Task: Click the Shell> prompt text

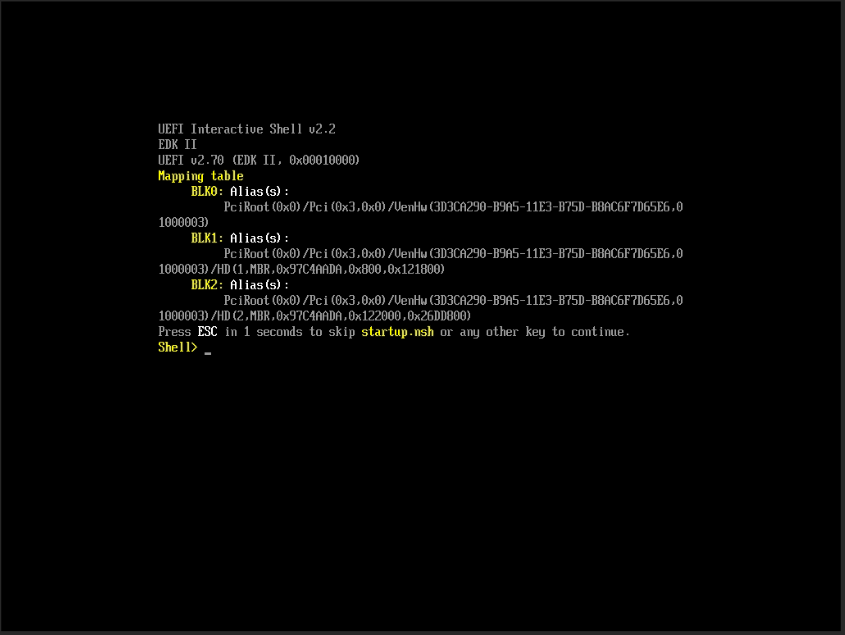Action: click(178, 348)
